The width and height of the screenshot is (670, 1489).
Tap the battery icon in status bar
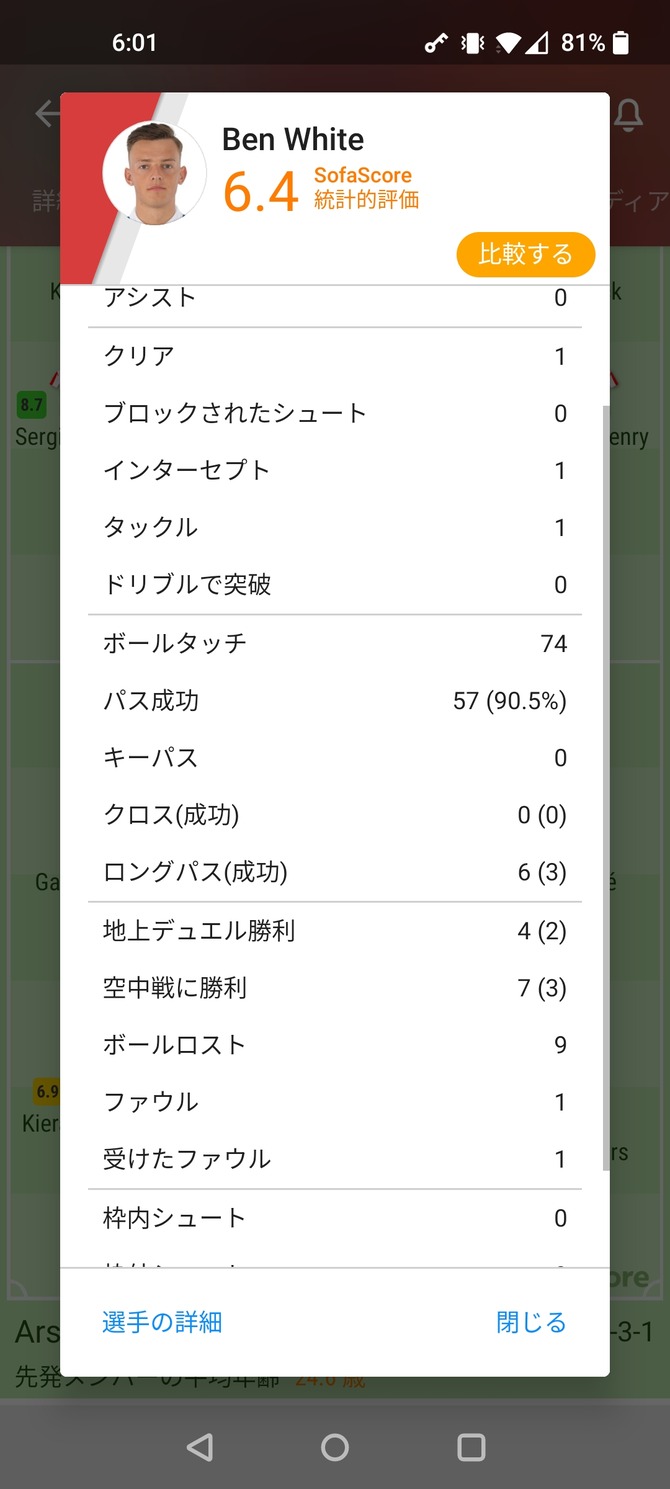click(621, 42)
